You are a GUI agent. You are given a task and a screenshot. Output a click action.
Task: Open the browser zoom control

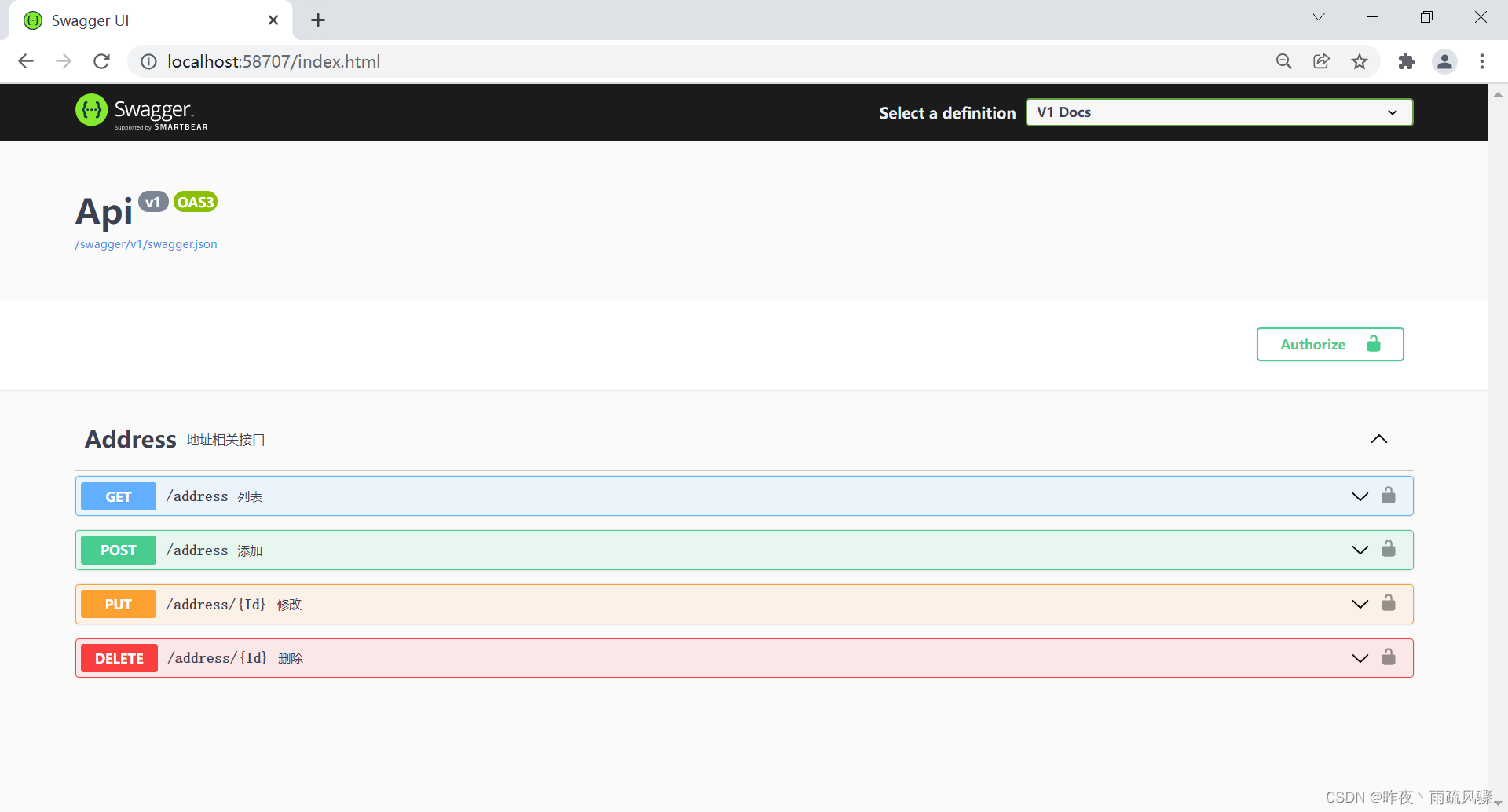point(1284,61)
